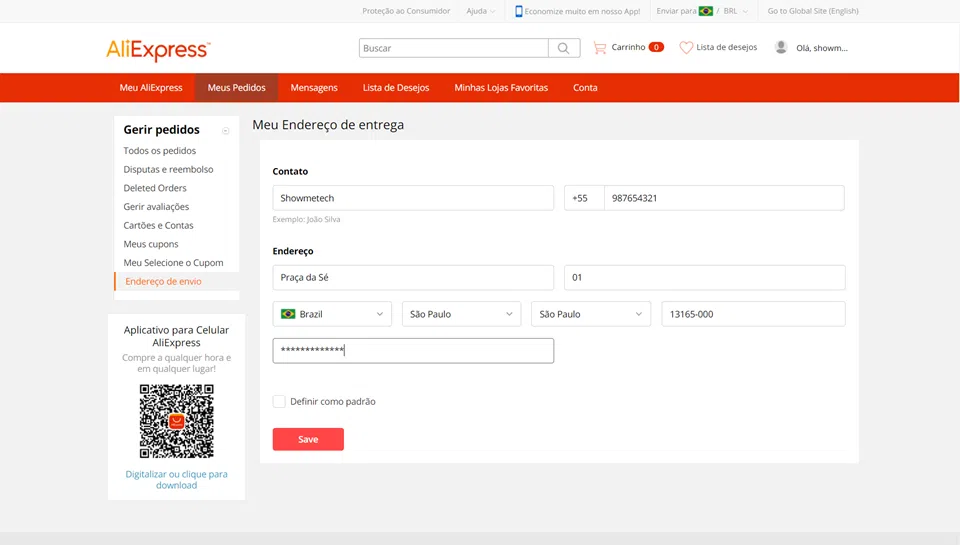The height and width of the screenshot is (545, 960).
Task: Open the São Paulo state dropdown
Action: click(x=462, y=314)
